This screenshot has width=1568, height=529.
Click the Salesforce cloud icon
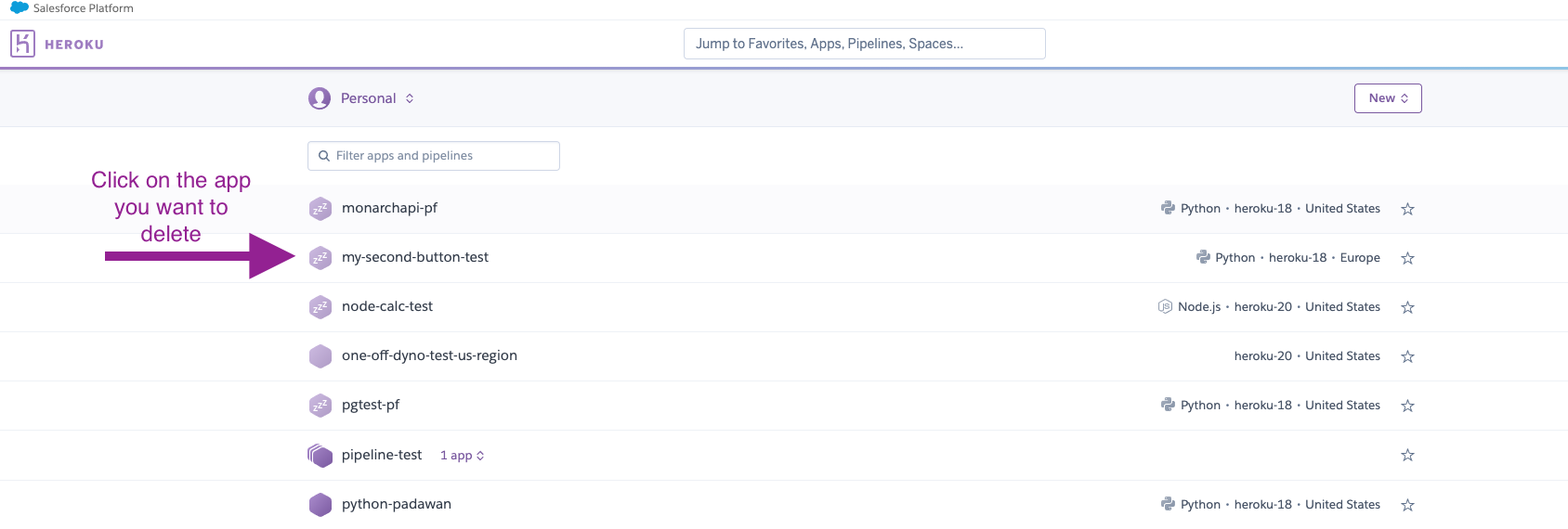pyautogui.click(x=19, y=8)
